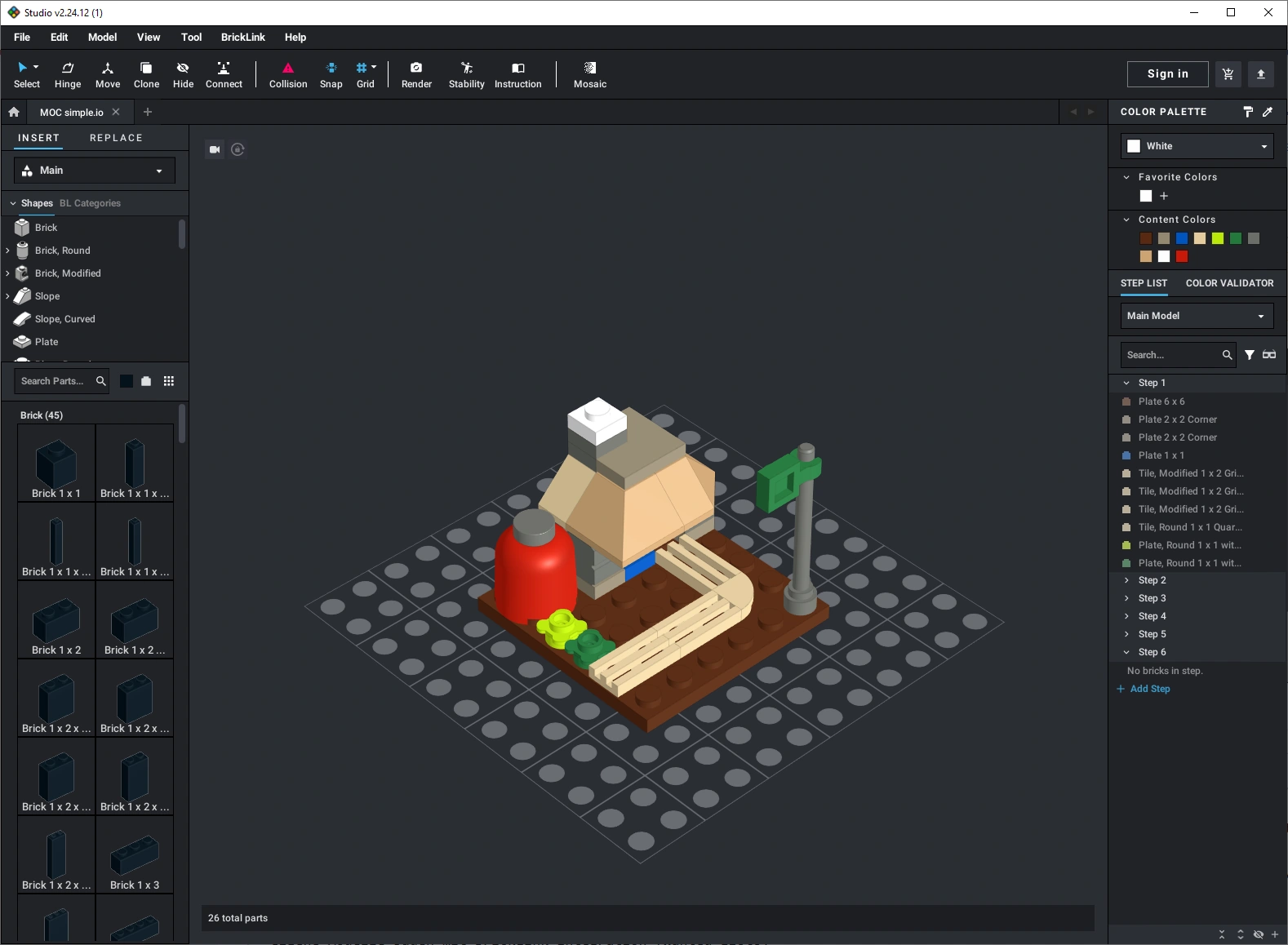Activate the Collision tool

point(288,74)
